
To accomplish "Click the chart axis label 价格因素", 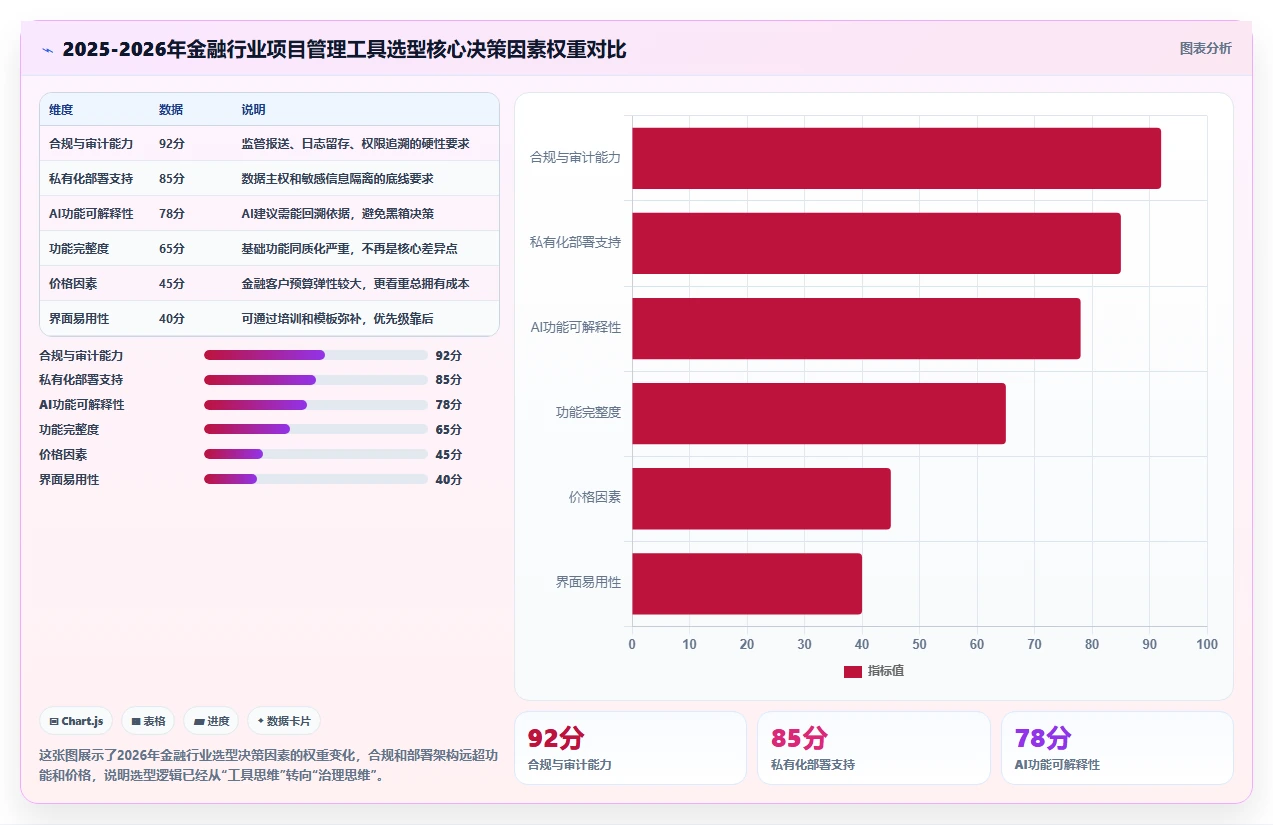I will pyautogui.click(x=595, y=497).
